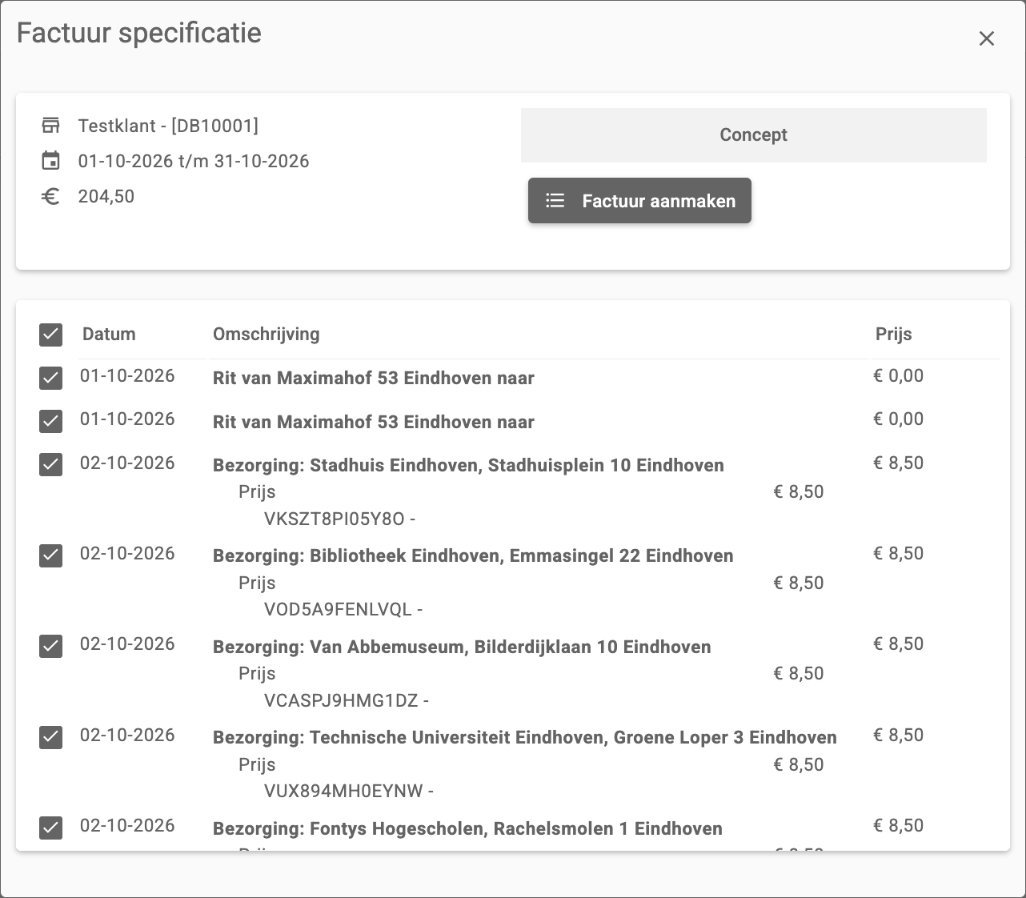Viewport: 1026px width, 898px height.
Task: Uncheck the Technische Universiteit Eindhoven checkbox
Action: (x=50, y=737)
